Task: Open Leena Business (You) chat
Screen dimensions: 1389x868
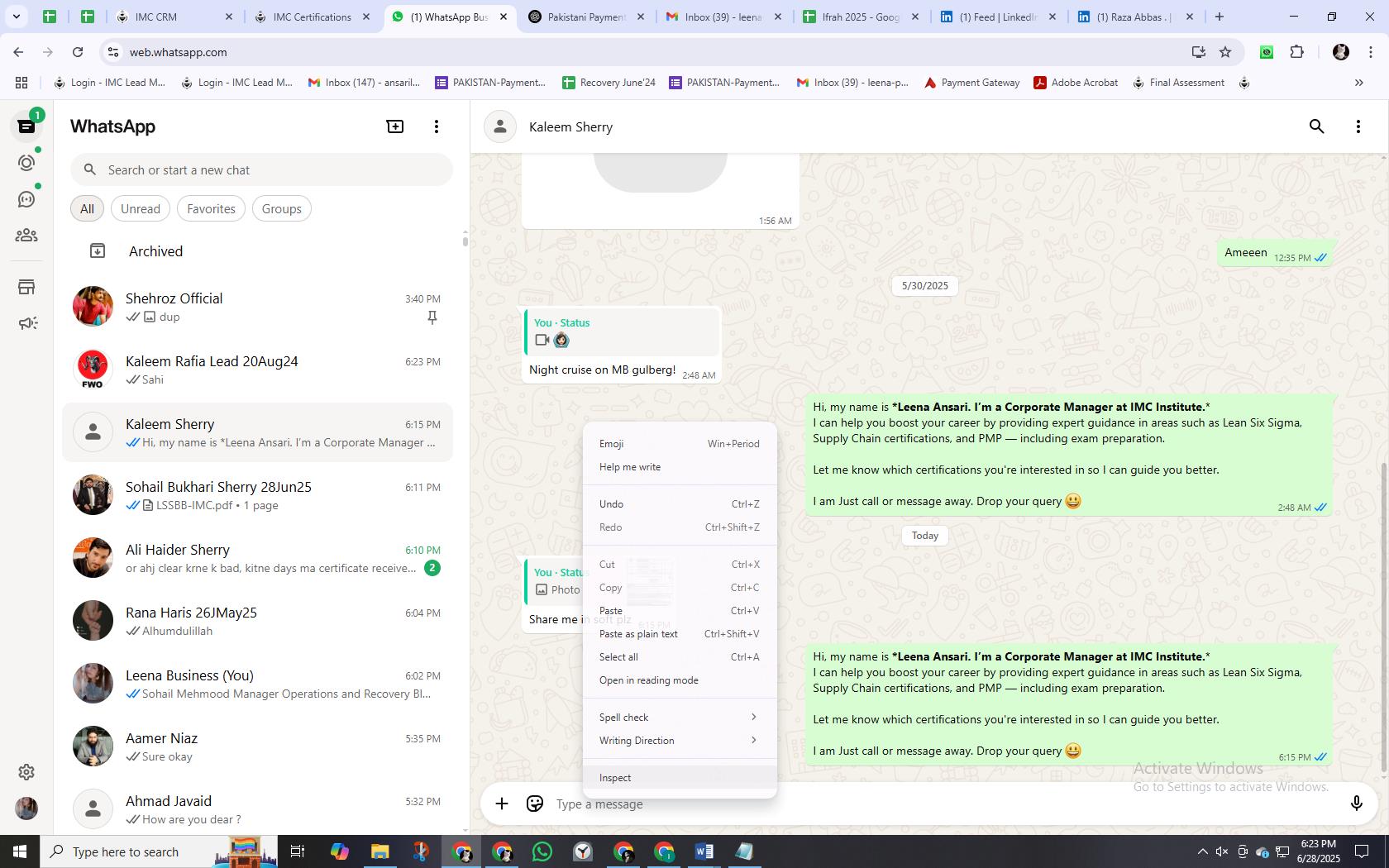Action: coord(258,684)
